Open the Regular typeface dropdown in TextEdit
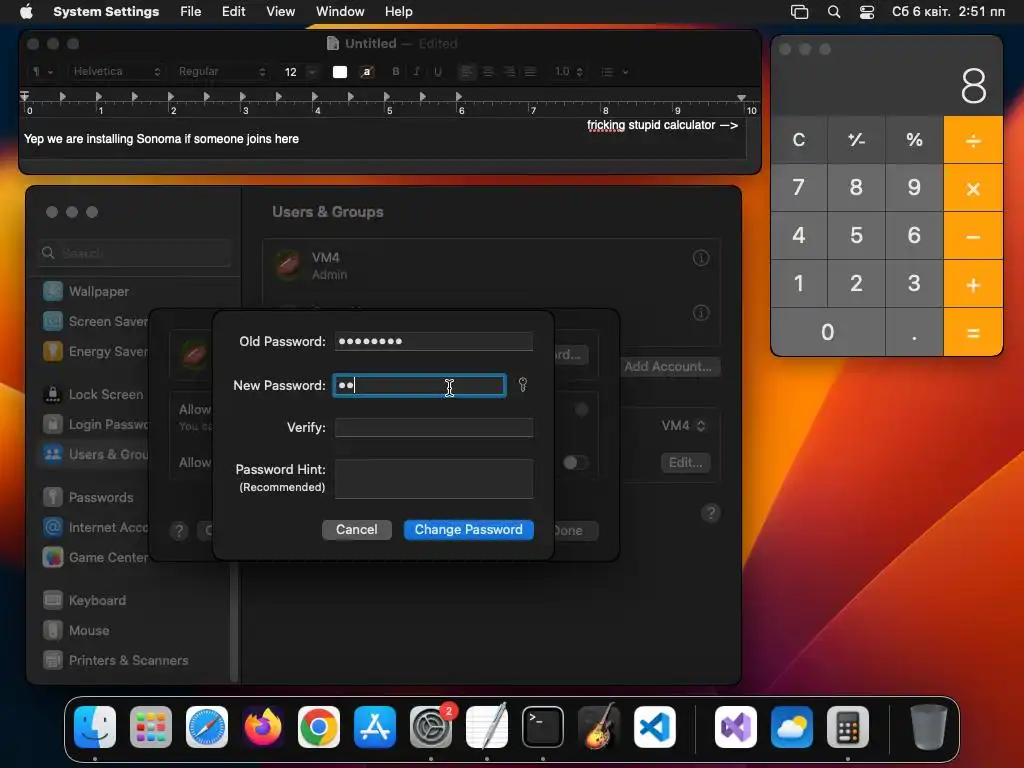This screenshot has height=768, width=1024. pyautogui.click(x=221, y=72)
